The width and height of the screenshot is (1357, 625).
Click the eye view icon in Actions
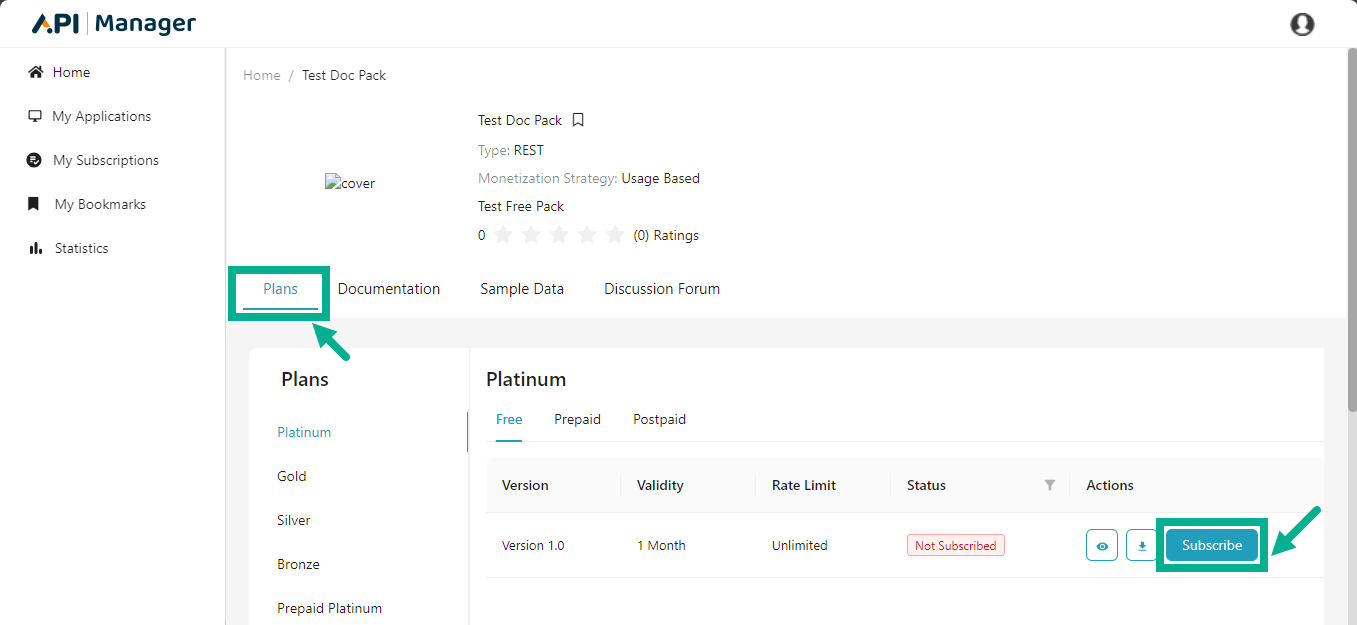tap(1101, 546)
